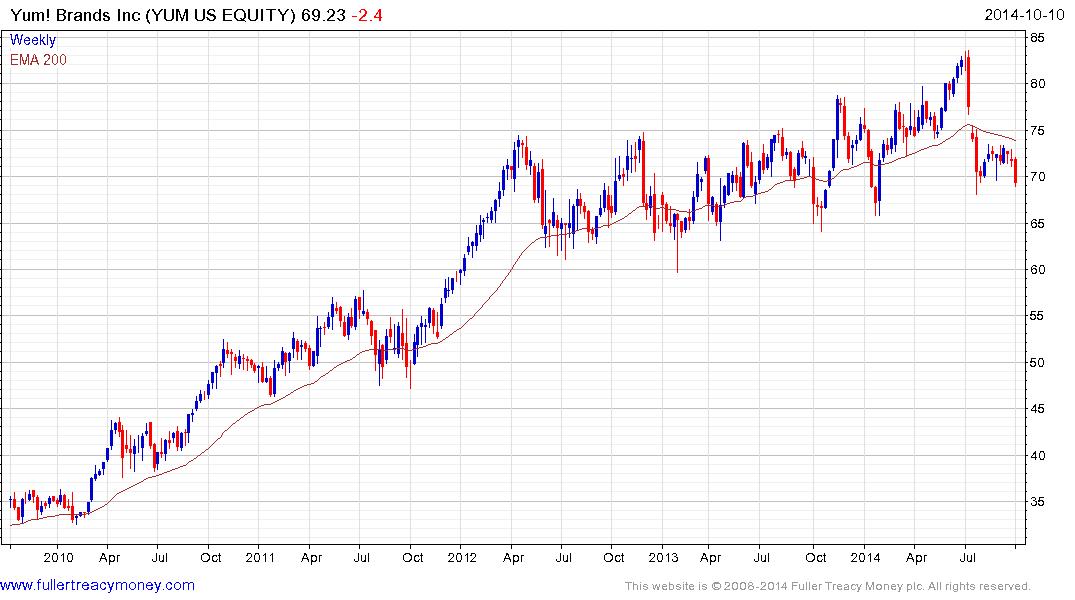Select the 2010 marker on time axis

[x=59, y=557]
